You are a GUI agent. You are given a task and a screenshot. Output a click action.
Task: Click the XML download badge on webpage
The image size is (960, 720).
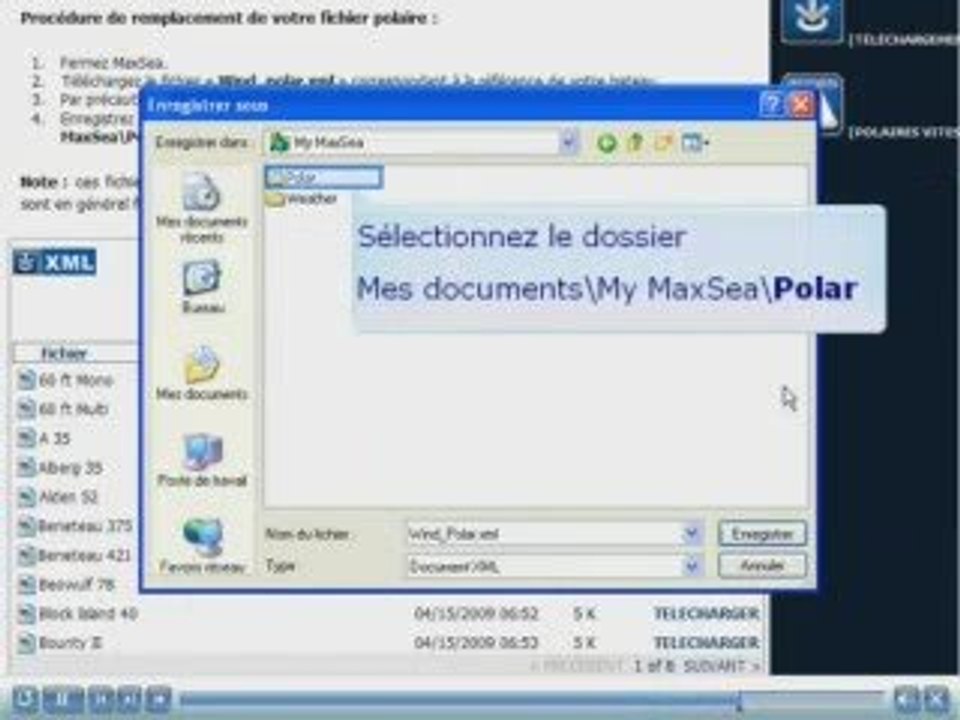(x=54, y=262)
